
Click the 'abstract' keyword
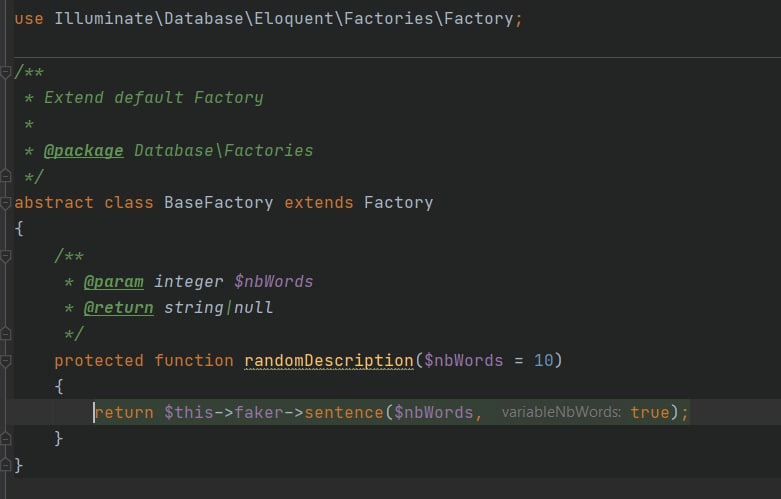click(54, 202)
